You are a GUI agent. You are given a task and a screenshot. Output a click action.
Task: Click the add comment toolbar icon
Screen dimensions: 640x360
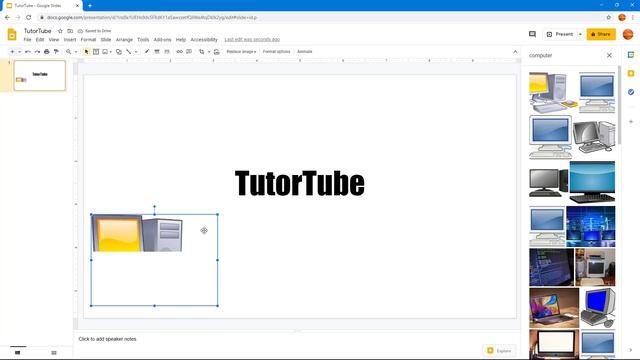tap(189, 52)
